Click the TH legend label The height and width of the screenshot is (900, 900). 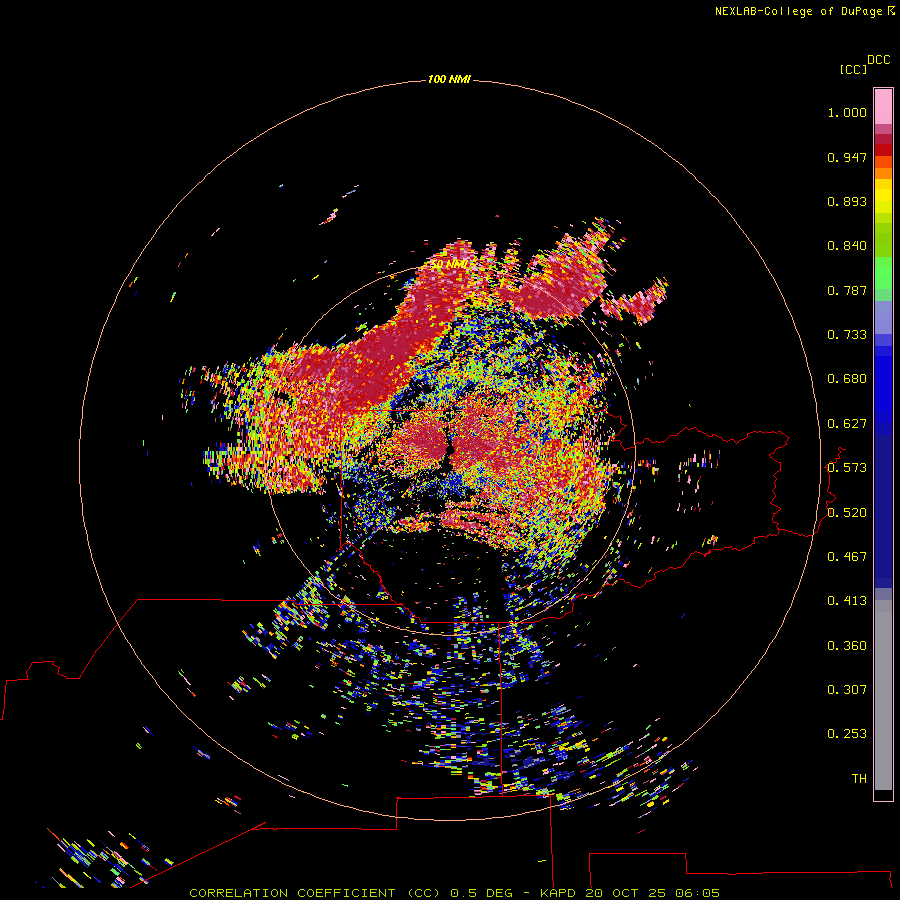[x=859, y=779]
